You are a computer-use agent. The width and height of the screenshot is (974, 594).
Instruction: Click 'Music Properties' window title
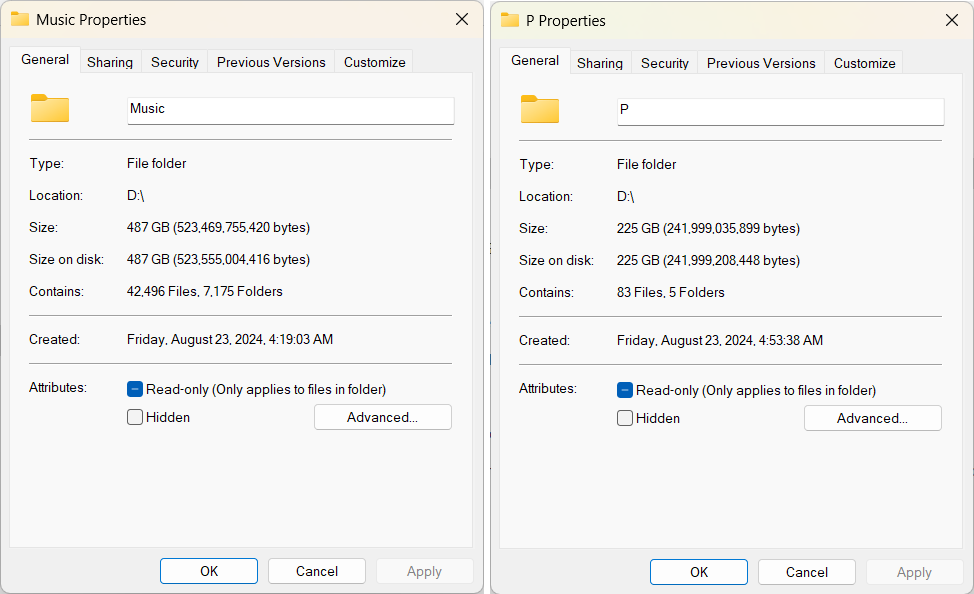pyautogui.click(x=91, y=20)
